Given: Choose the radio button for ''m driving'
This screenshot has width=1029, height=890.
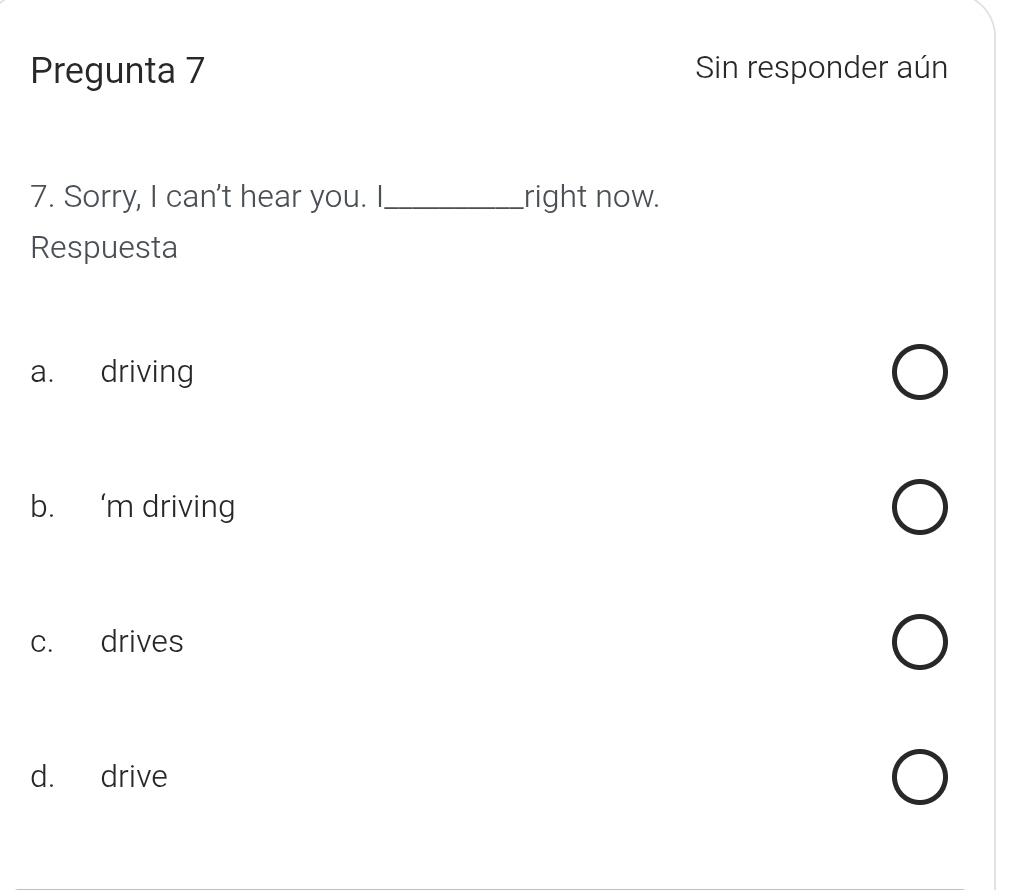Looking at the screenshot, I should (919, 508).
